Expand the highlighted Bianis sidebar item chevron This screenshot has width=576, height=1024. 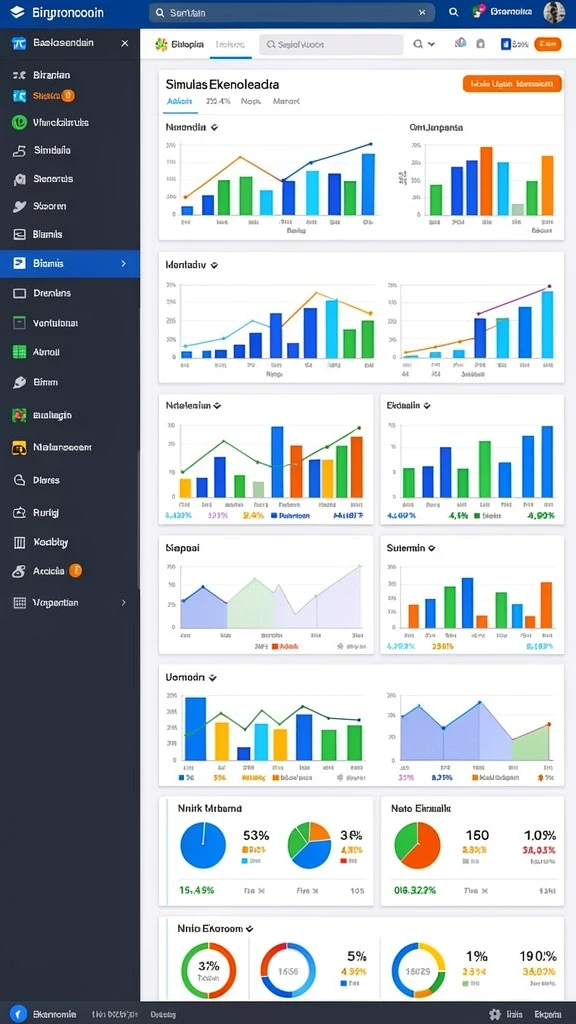[x=123, y=264]
